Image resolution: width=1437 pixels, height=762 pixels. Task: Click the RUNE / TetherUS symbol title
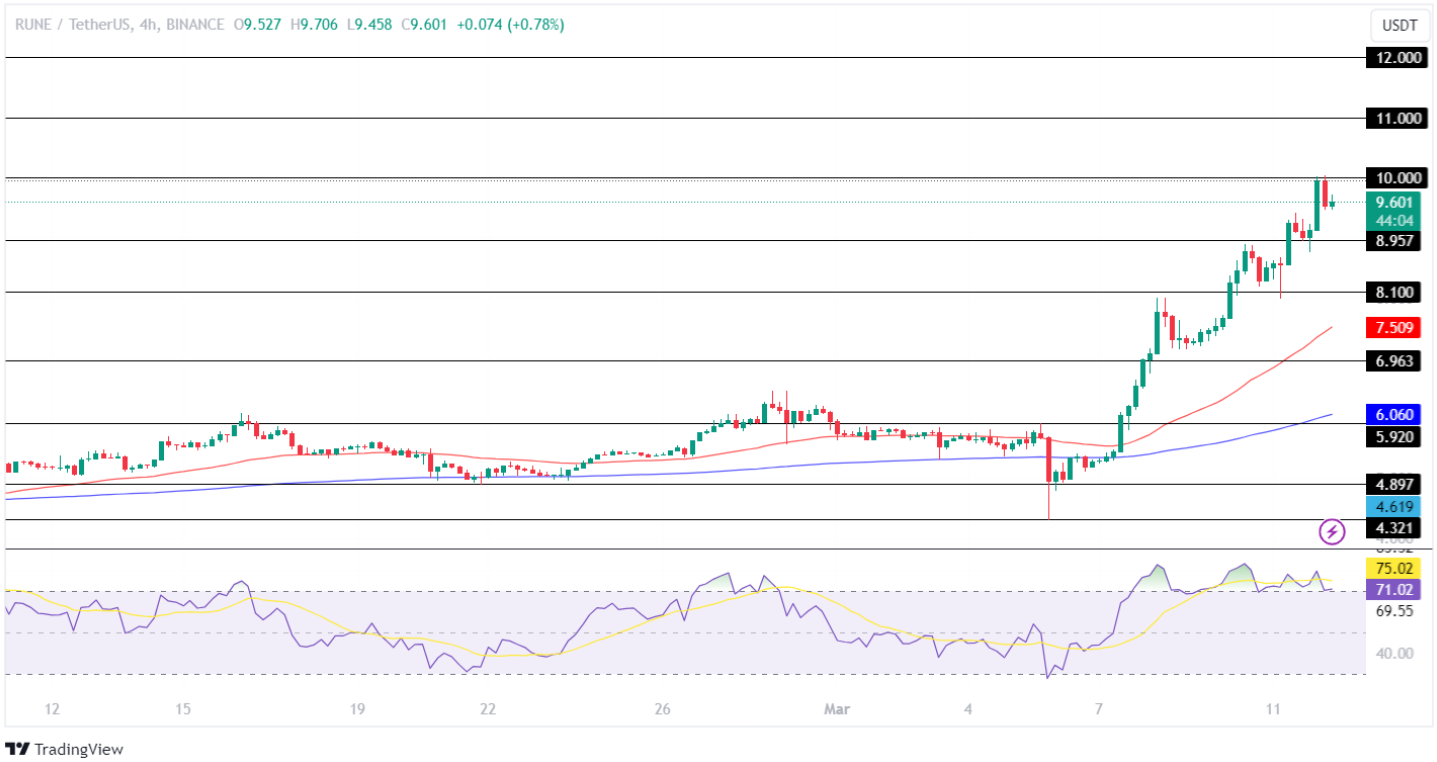point(71,25)
